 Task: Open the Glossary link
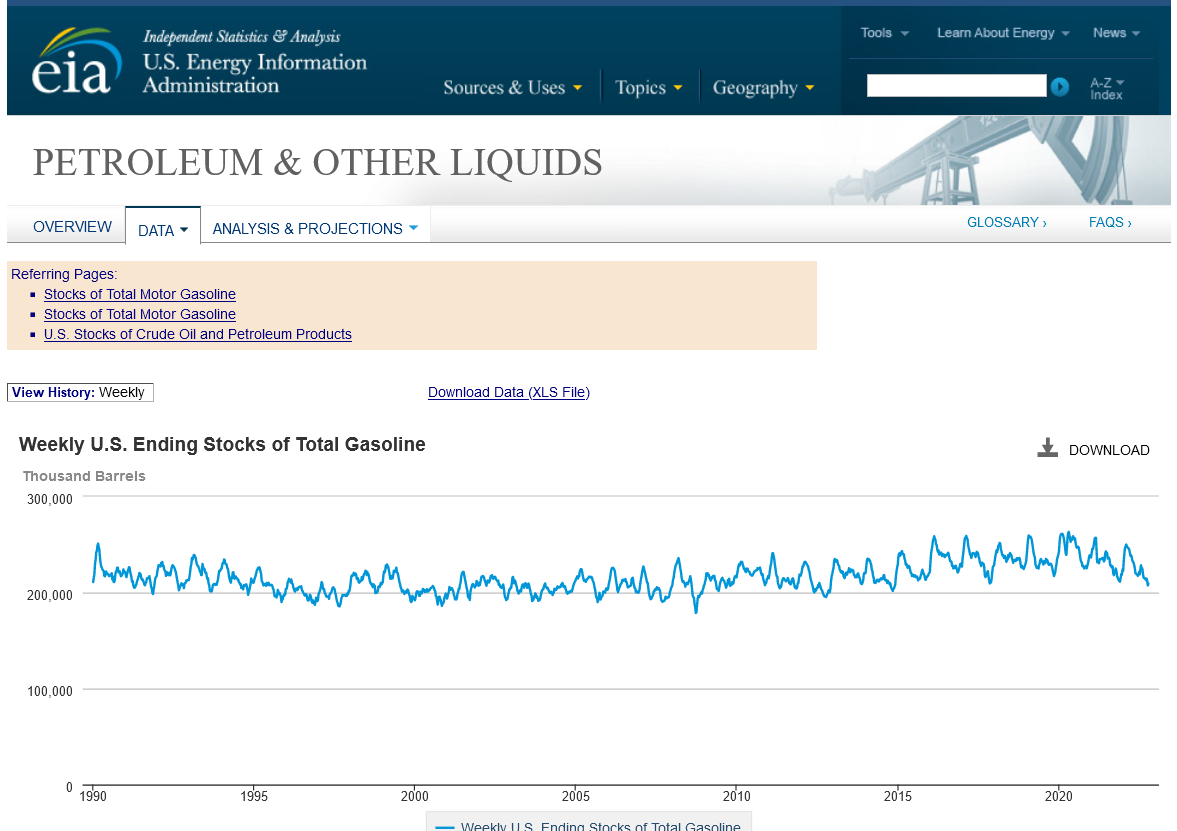coord(1006,222)
